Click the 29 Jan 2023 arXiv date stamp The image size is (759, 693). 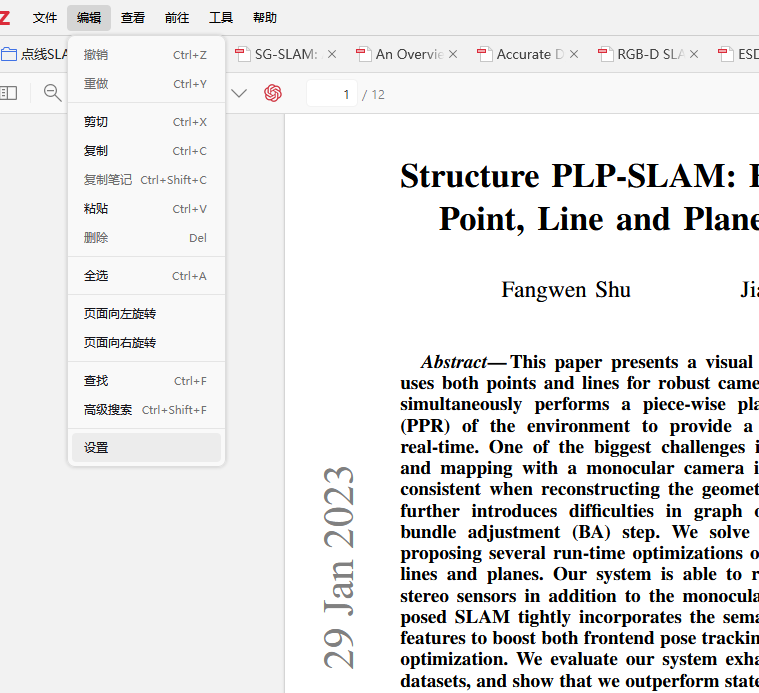(x=339, y=568)
